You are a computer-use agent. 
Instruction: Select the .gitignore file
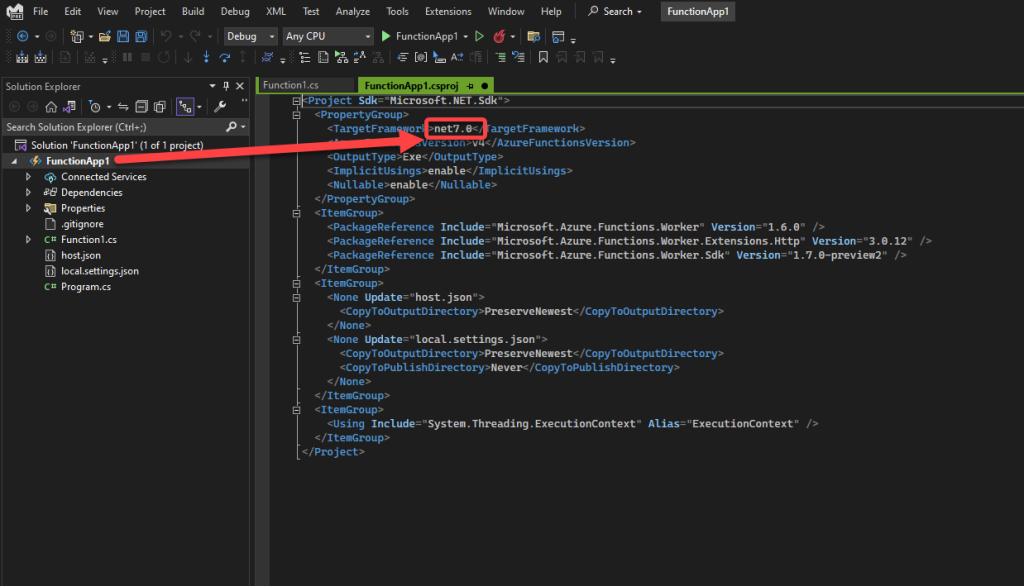tap(82, 224)
